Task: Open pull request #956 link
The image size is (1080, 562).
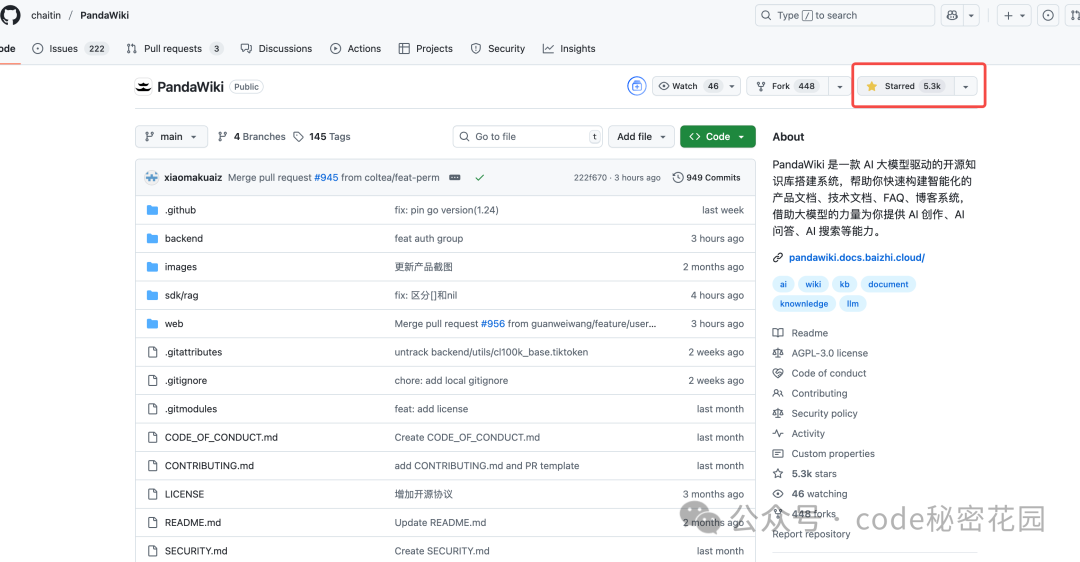Action: 492,324
